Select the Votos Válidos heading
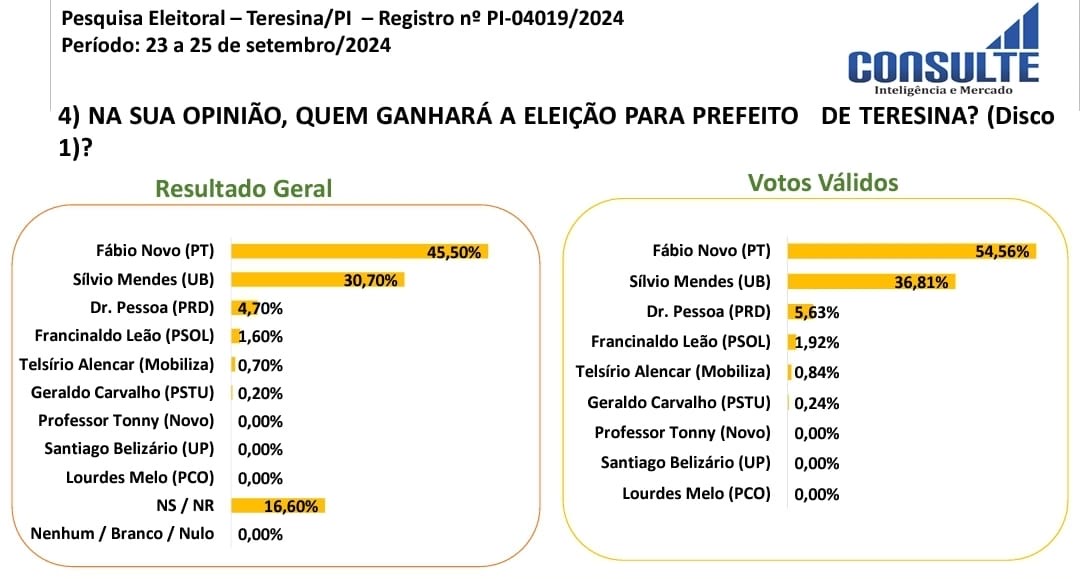 click(823, 182)
